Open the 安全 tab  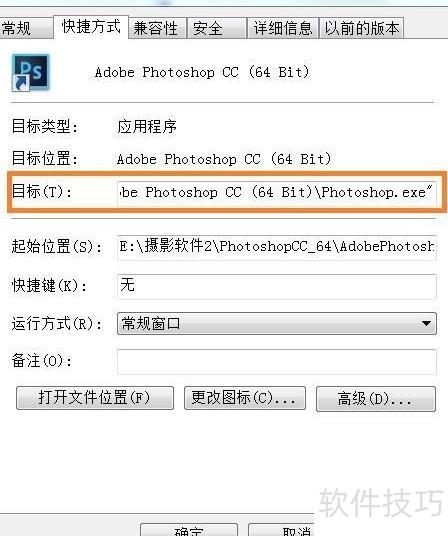217,28
